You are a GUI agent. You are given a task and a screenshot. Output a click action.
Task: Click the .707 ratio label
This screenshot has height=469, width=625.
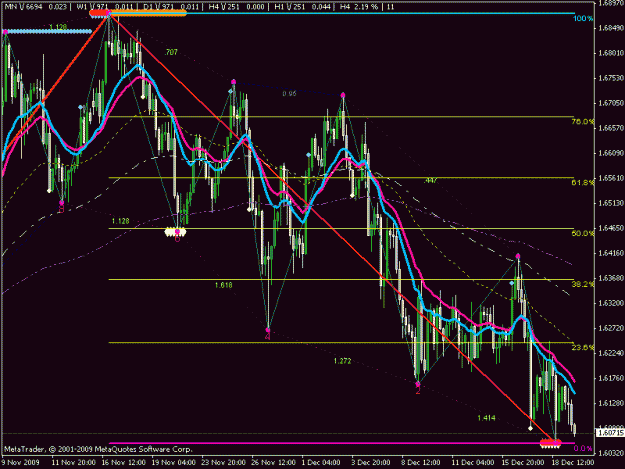click(171, 52)
